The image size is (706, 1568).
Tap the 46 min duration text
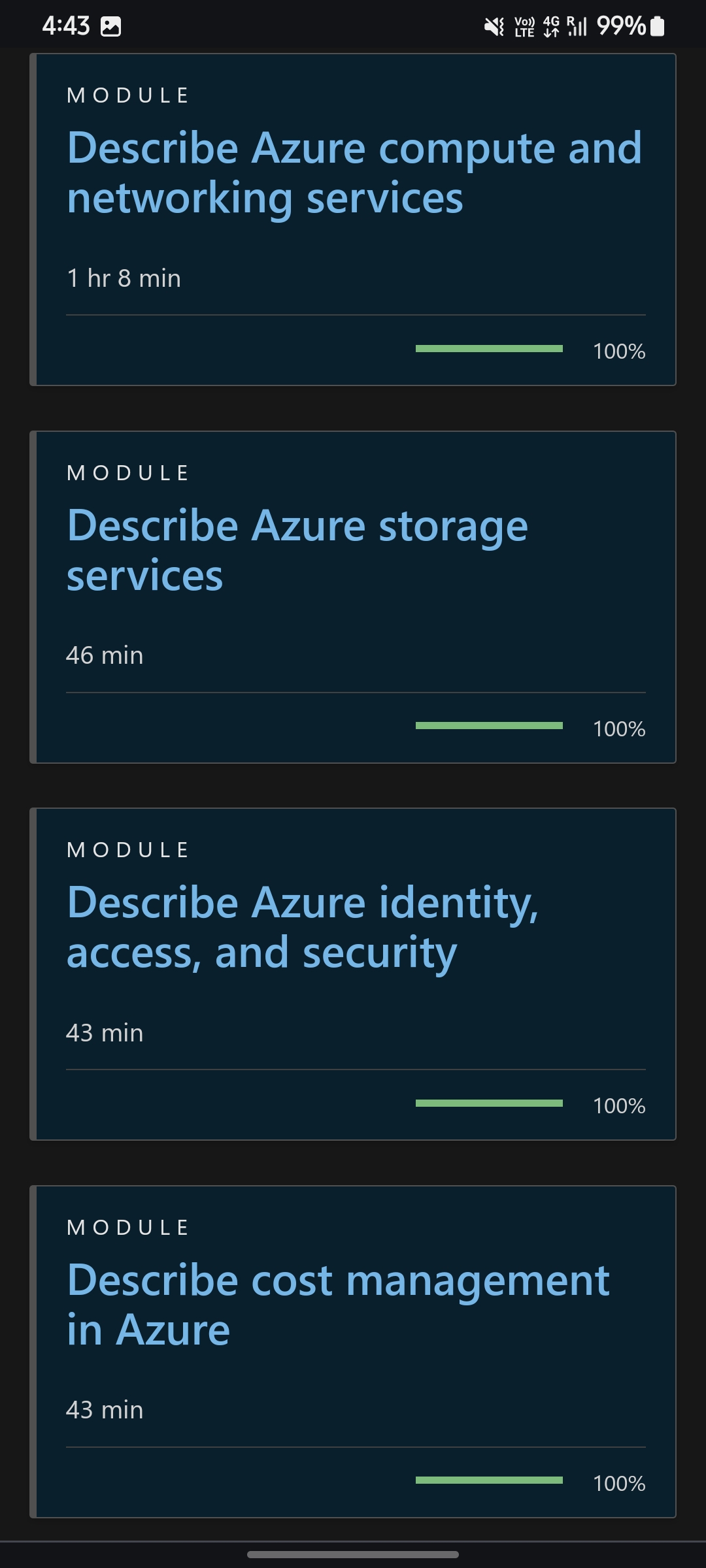pyautogui.click(x=105, y=655)
